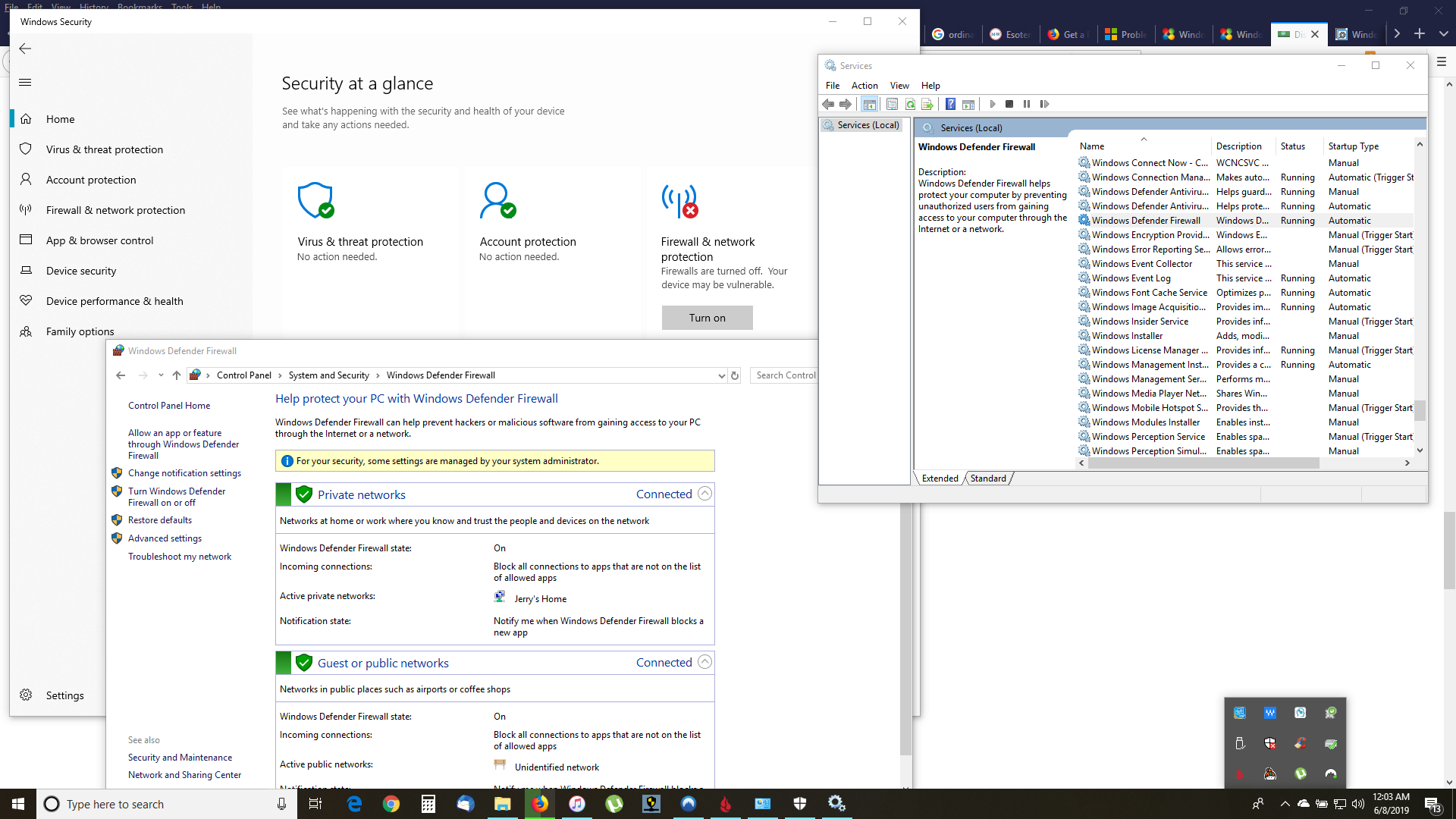Click the uTorrent icon in tray popup
Viewport: 1456px width, 819px height.
(1301, 773)
